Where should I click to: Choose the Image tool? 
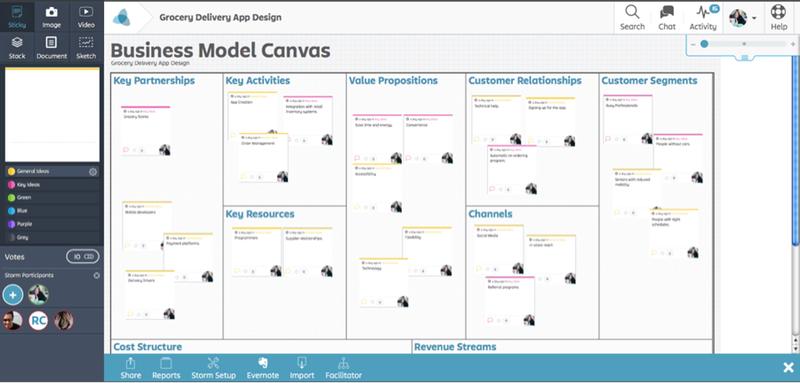tap(52, 17)
